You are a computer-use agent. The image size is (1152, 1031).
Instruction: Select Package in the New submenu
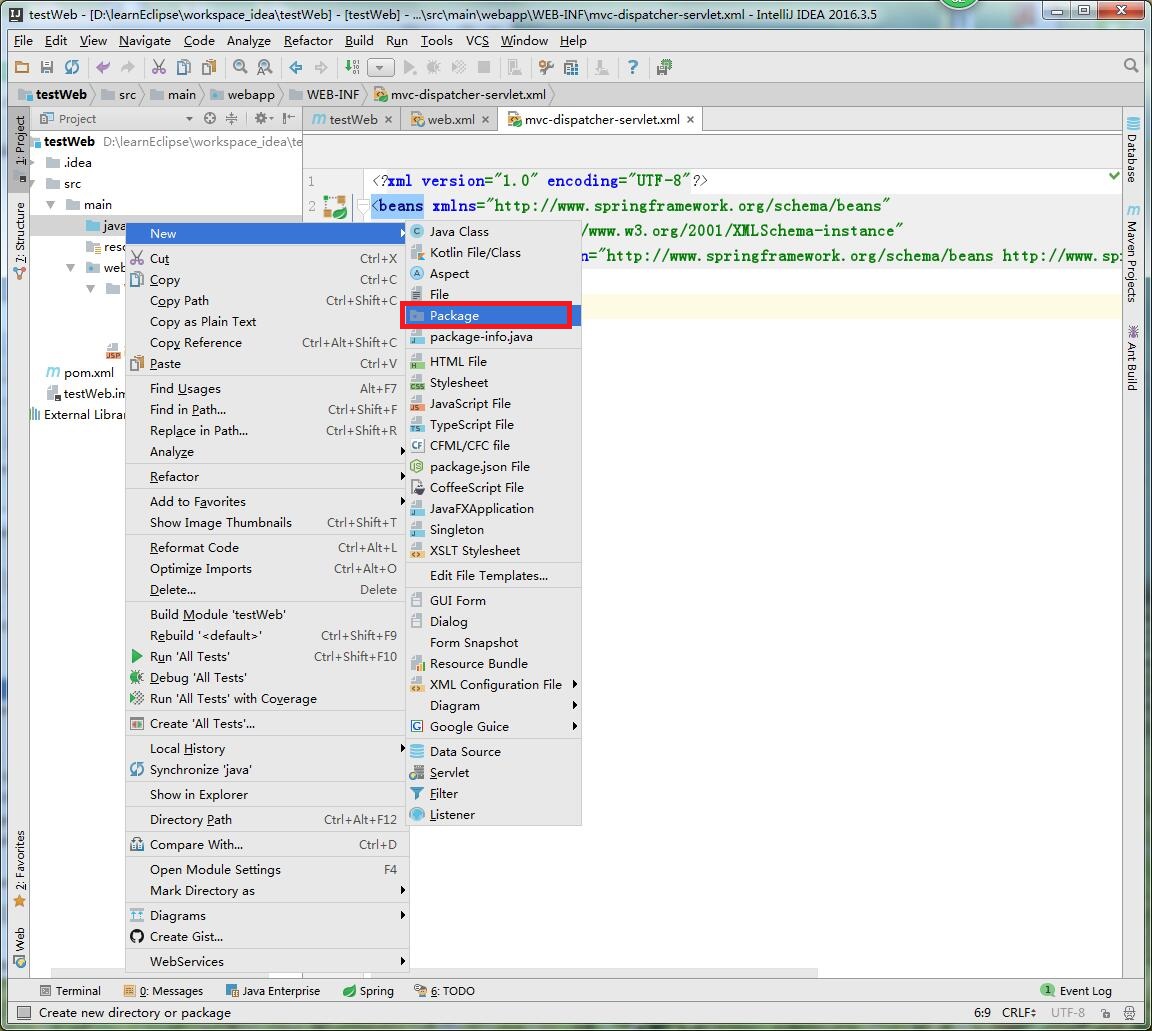tap(493, 315)
